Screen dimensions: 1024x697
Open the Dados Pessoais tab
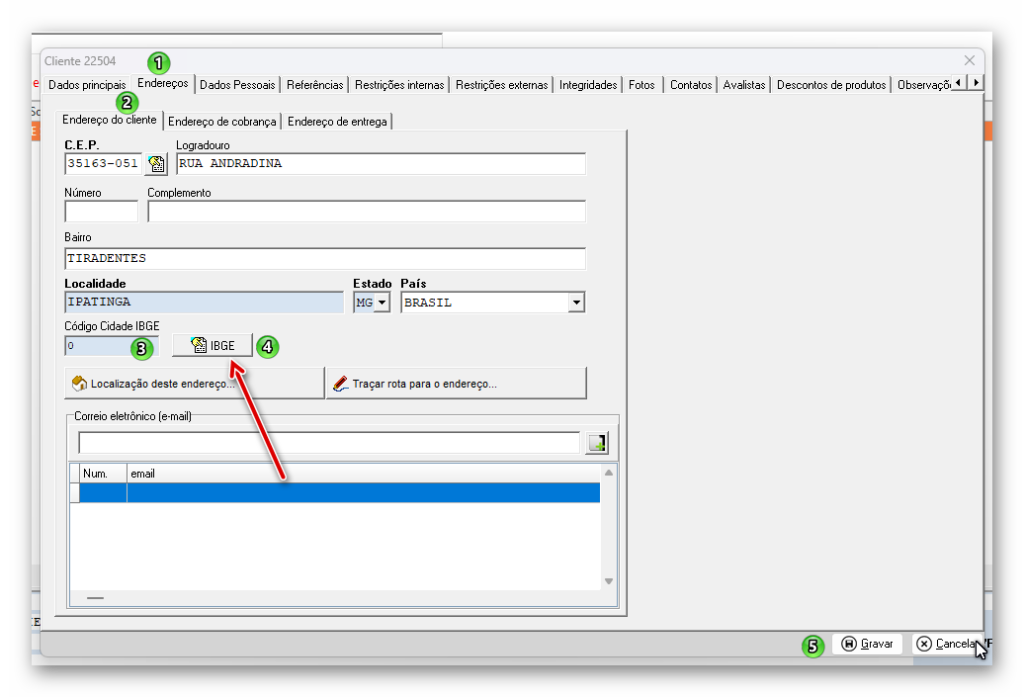pos(237,85)
